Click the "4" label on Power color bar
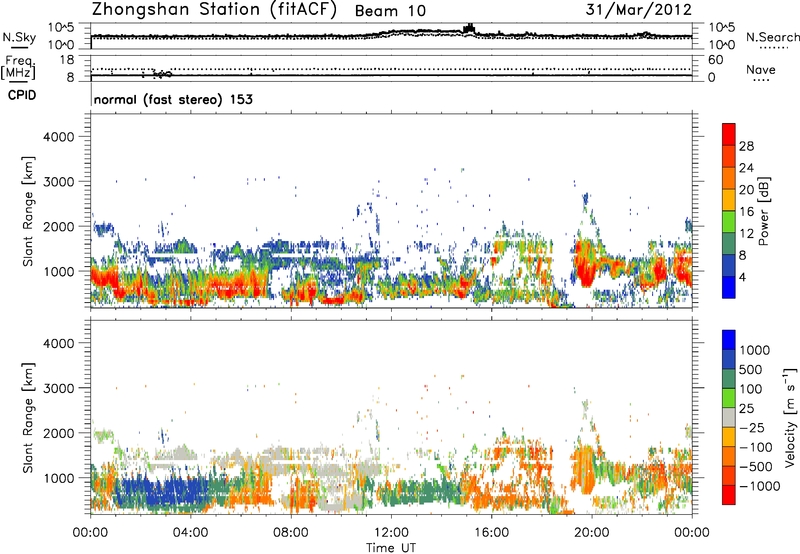This screenshot has width=800, height=554. point(742,278)
